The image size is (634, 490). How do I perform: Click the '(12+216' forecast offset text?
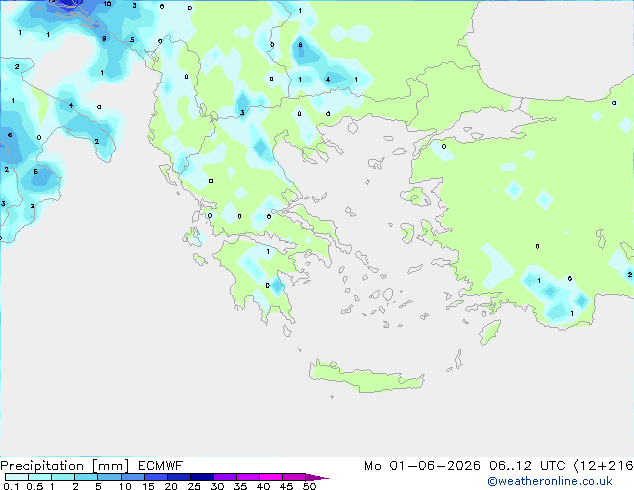coord(604,466)
